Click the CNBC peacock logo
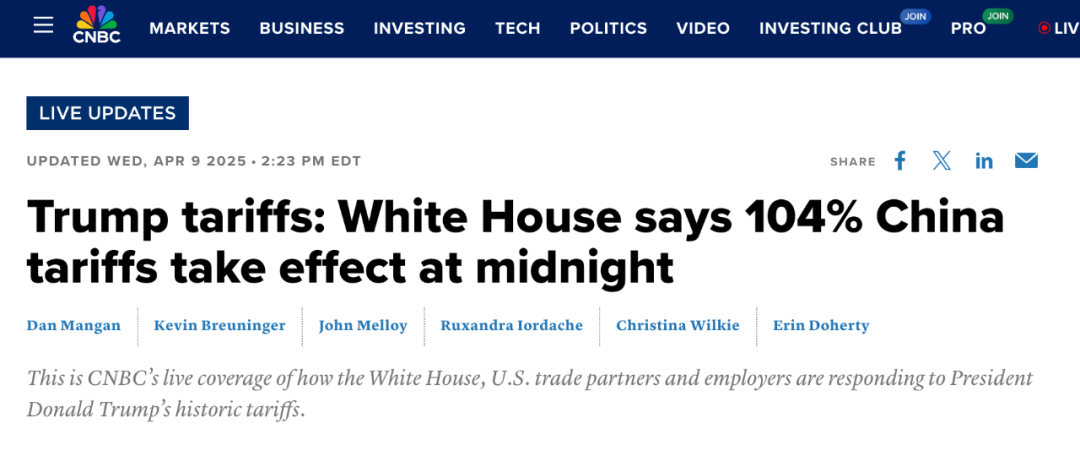This screenshot has height=456, width=1080. tap(97, 25)
